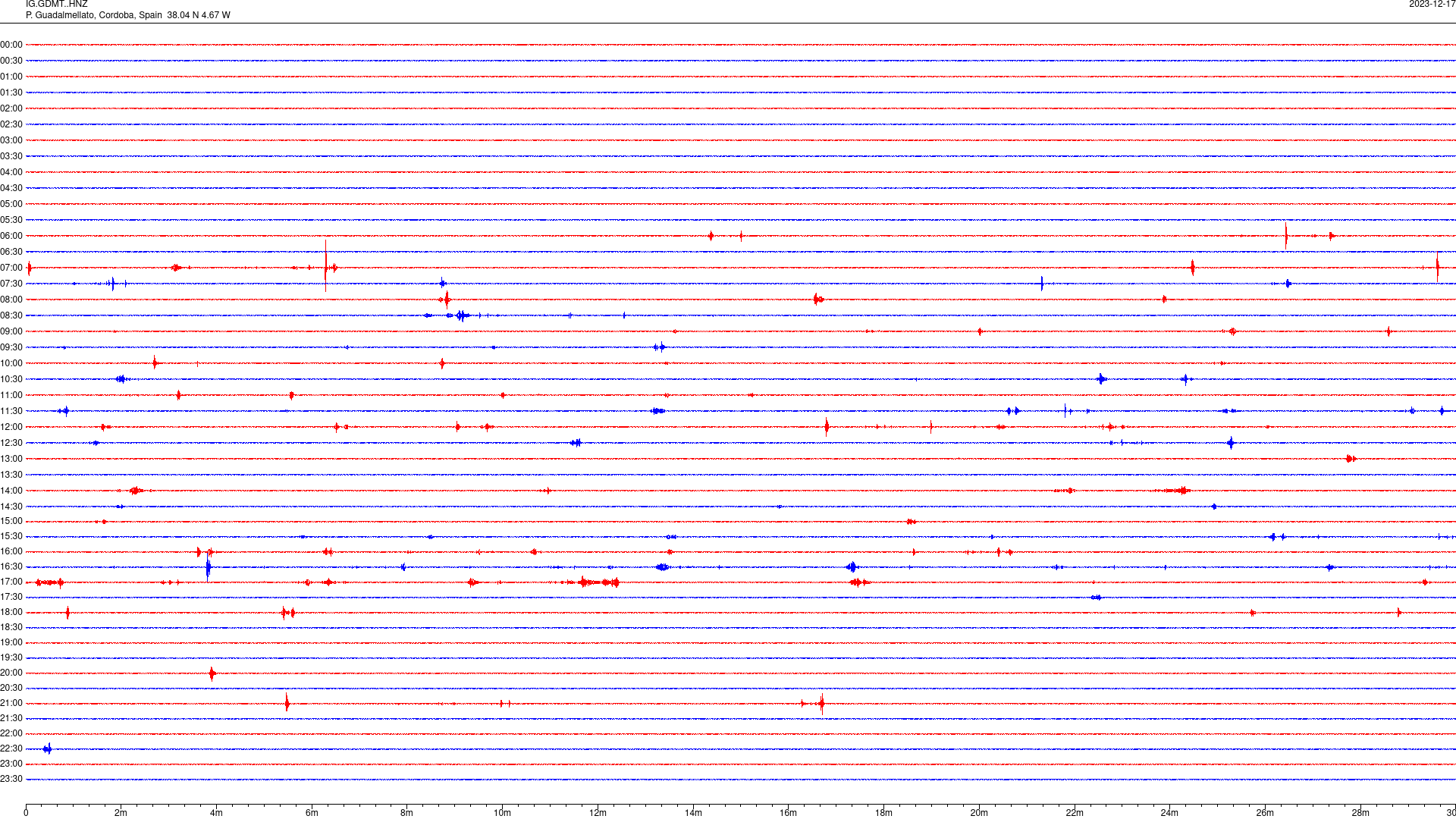Select the 14:00 trace time label

pos(11,491)
